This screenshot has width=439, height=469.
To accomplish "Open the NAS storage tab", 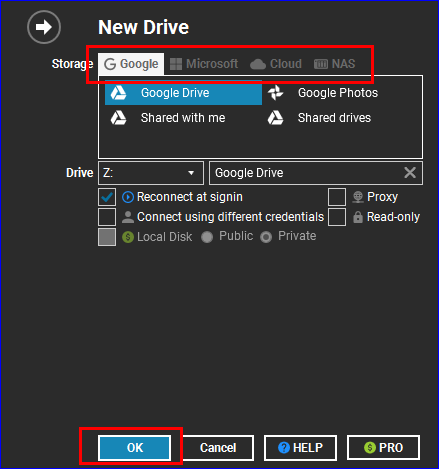I will (335, 64).
